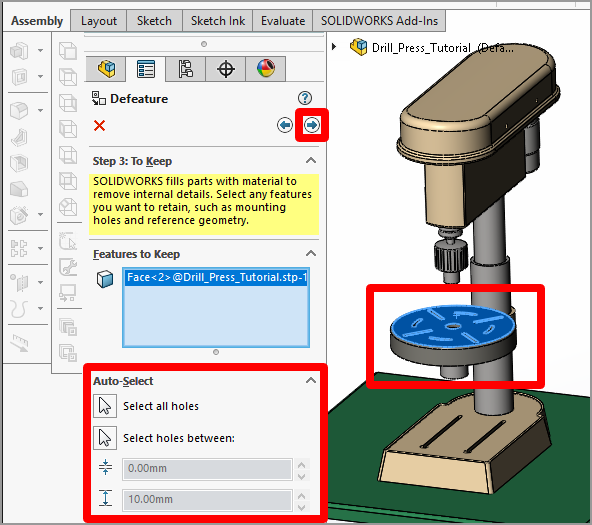
Task: Increase the 0.00mm value with up spinner
Action: point(301,465)
